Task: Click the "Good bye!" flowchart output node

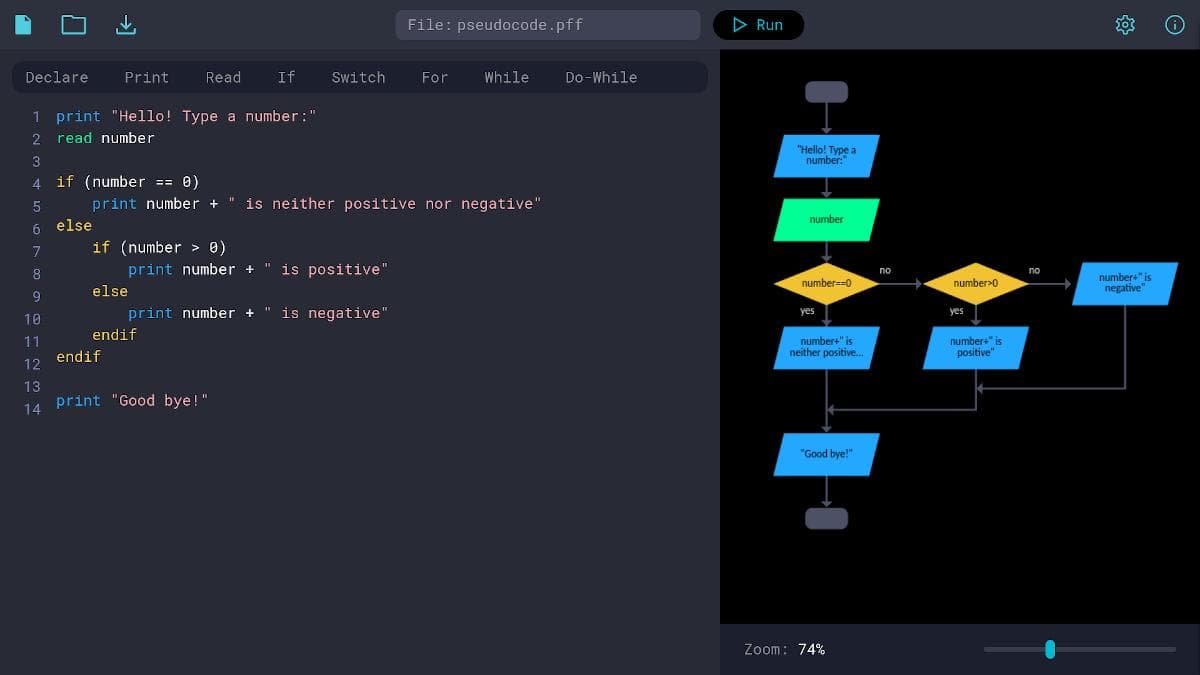Action: 826,454
